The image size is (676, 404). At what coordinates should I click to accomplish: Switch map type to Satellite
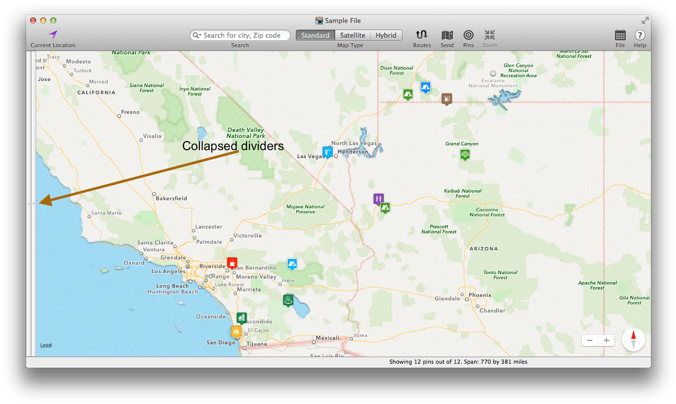352,35
